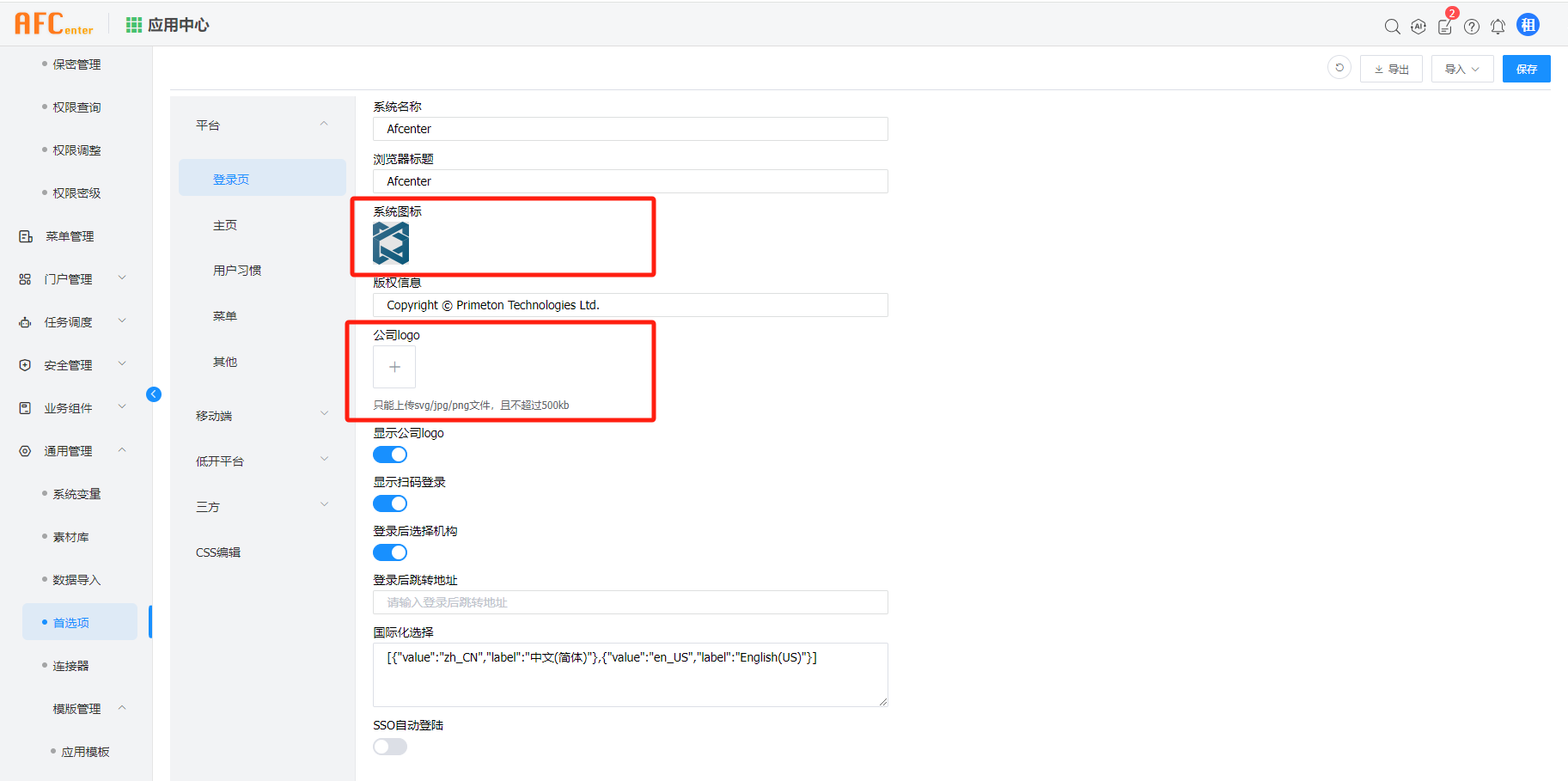Click the 国际化选择 text area
The height and width of the screenshot is (781, 1568).
pos(631,674)
